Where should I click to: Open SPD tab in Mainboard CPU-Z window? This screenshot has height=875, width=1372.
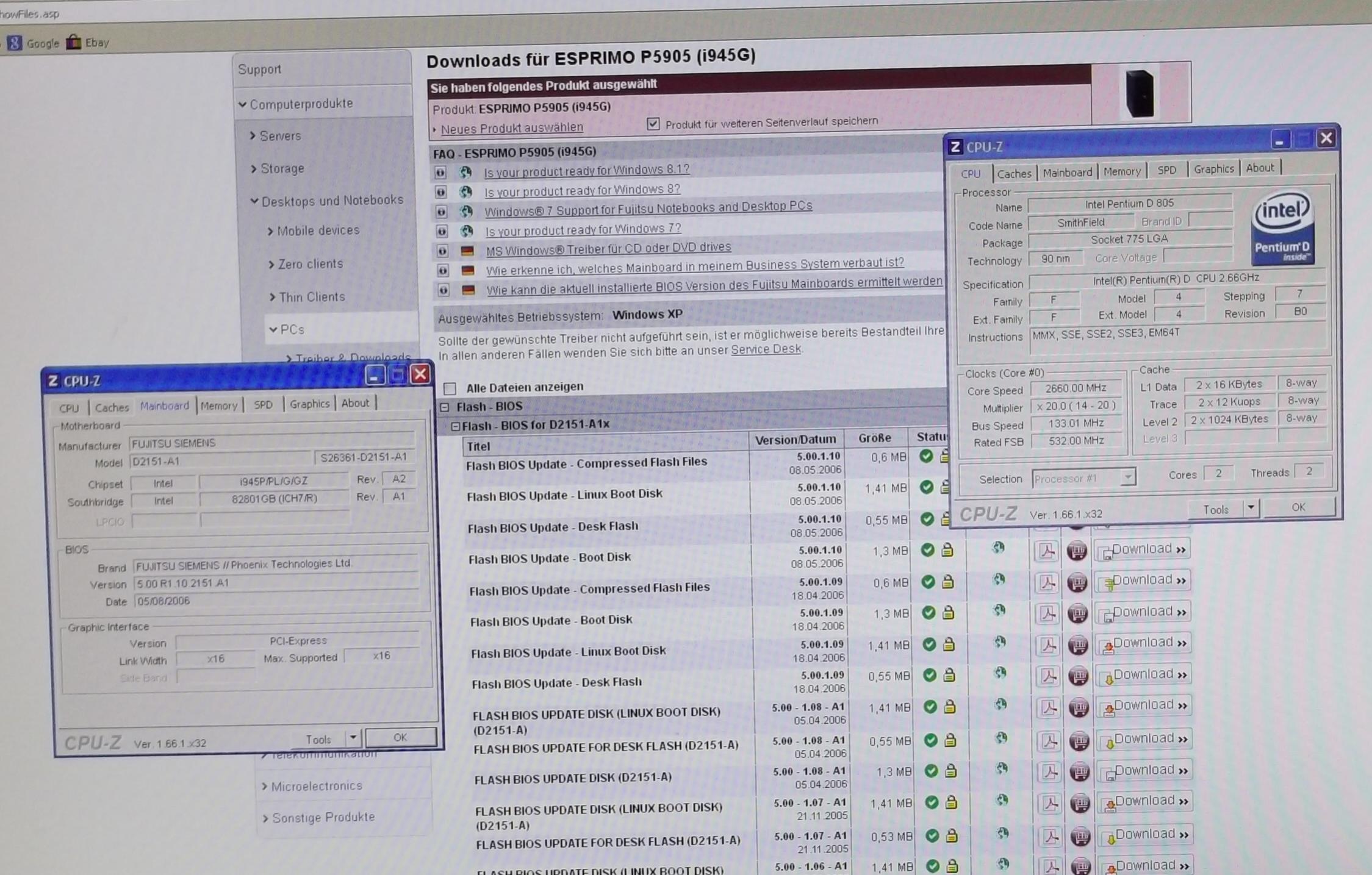(263, 405)
